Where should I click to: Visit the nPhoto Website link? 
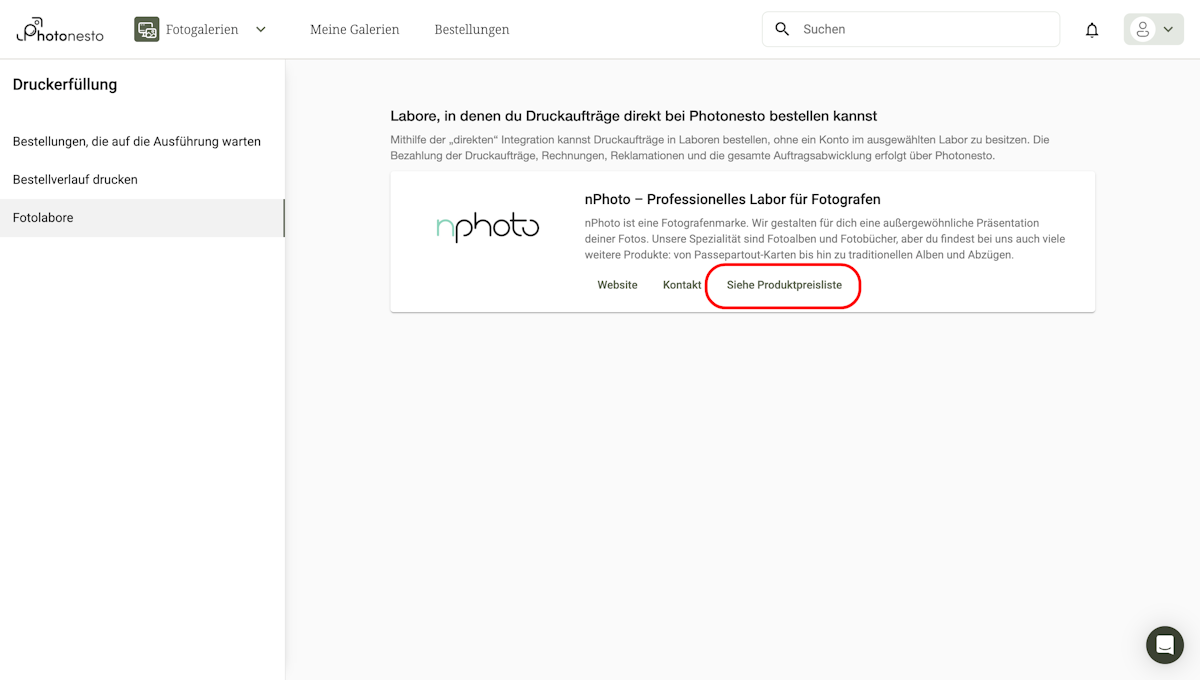pyautogui.click(x=617, y=284)
